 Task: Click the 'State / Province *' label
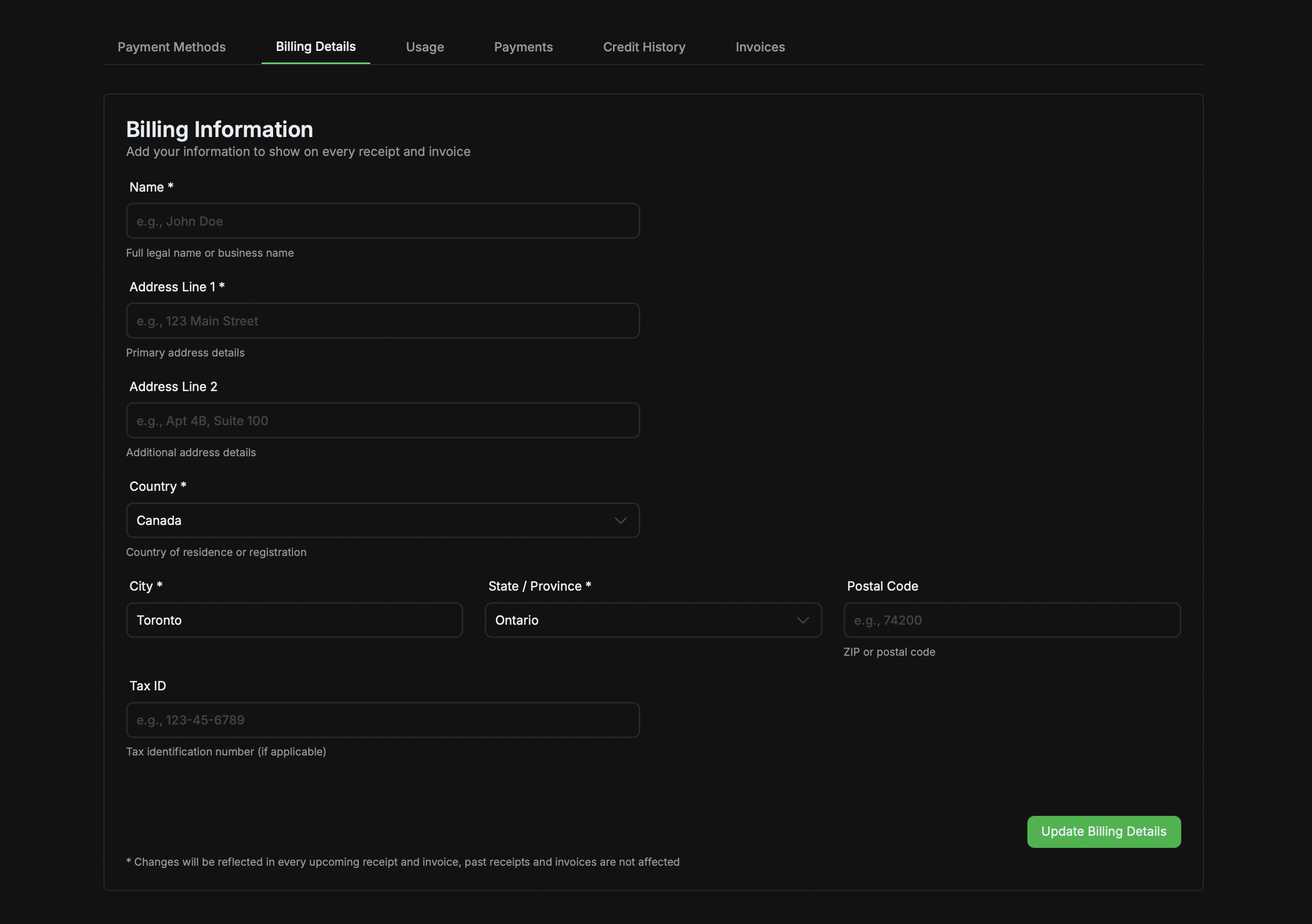tap(539, 586)
